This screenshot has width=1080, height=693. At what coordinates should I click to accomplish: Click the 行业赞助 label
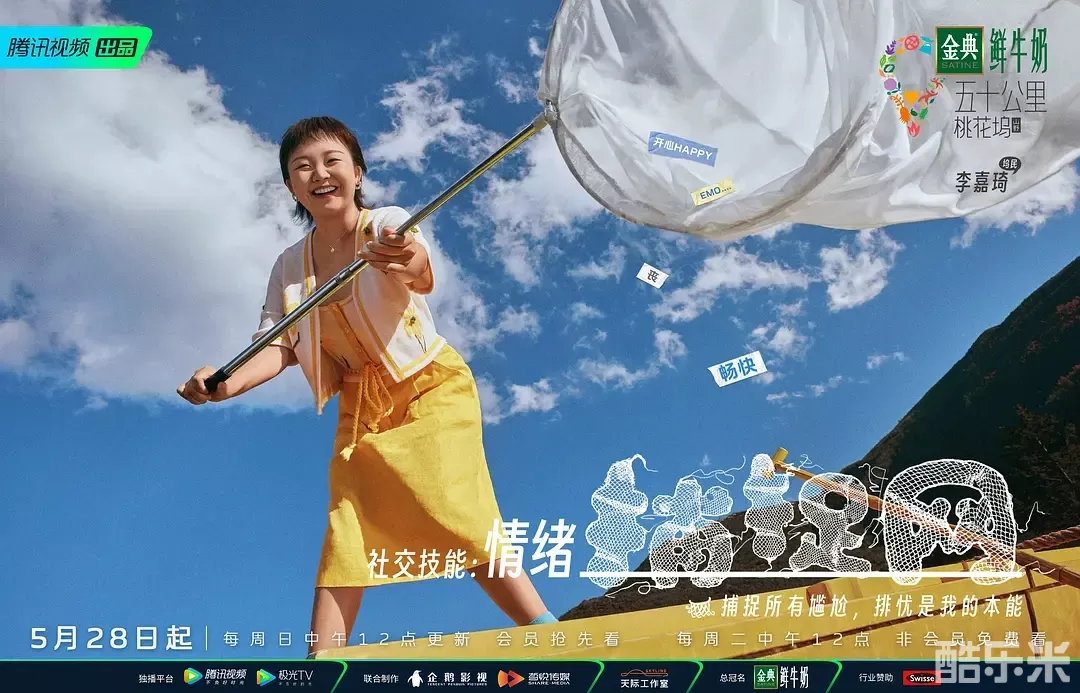875,678
